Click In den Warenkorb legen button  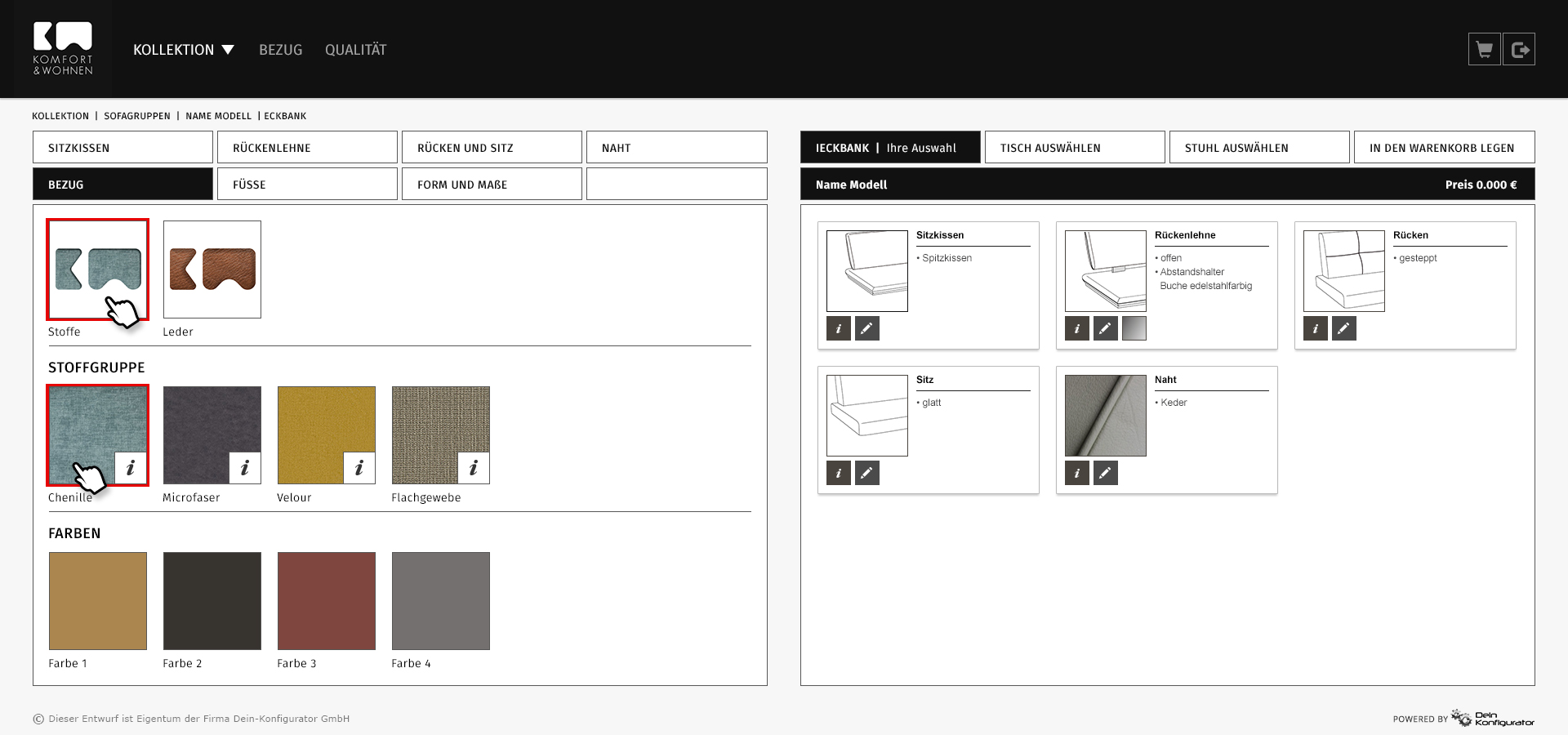tap(1444, 148)
